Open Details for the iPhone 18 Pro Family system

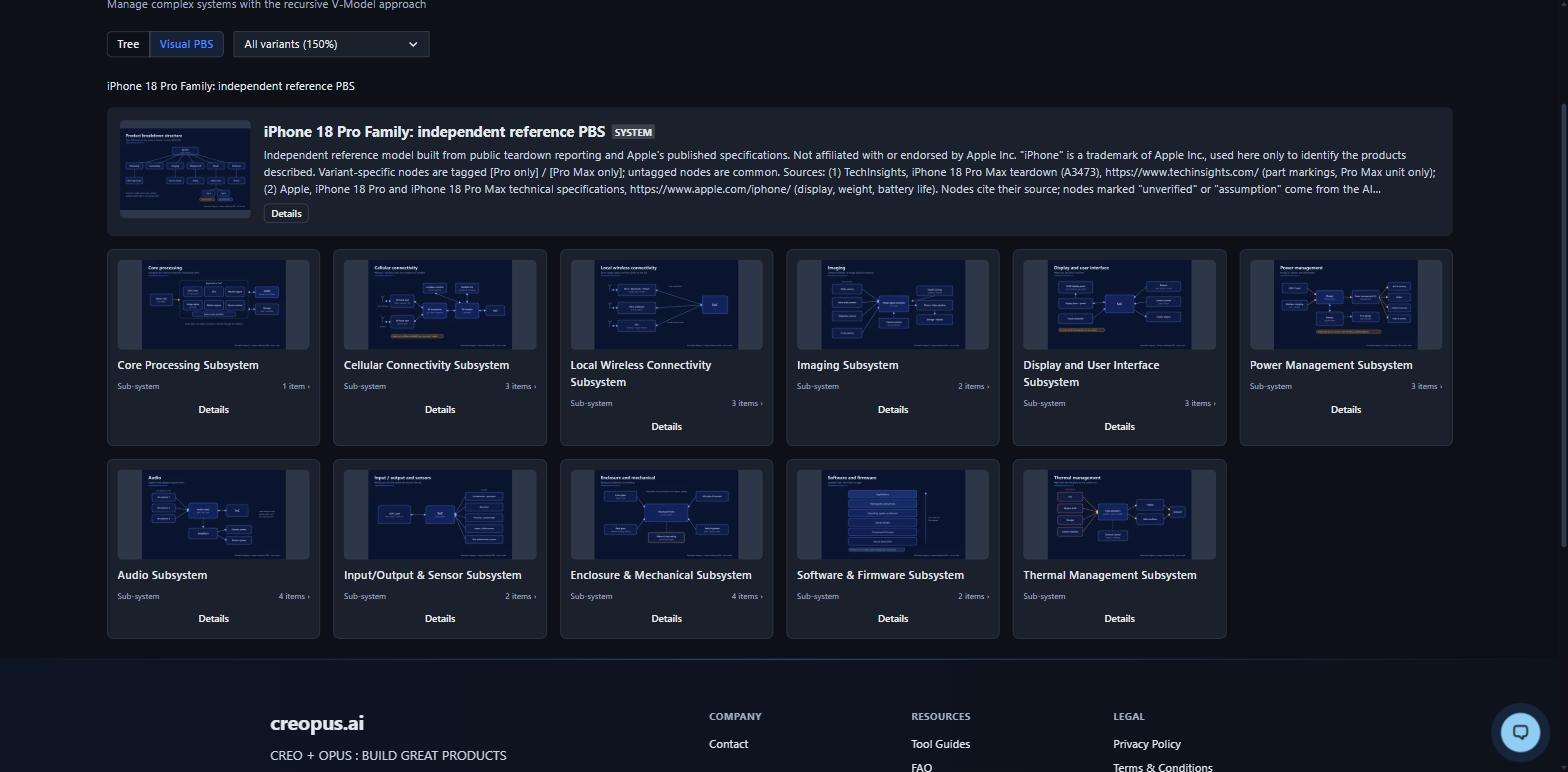[x=286, y=213]
